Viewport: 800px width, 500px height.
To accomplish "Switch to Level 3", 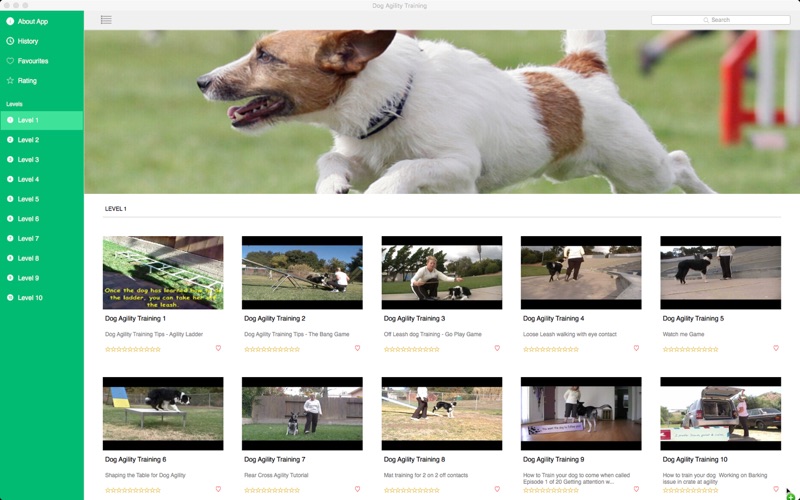I will pos(42,160).
